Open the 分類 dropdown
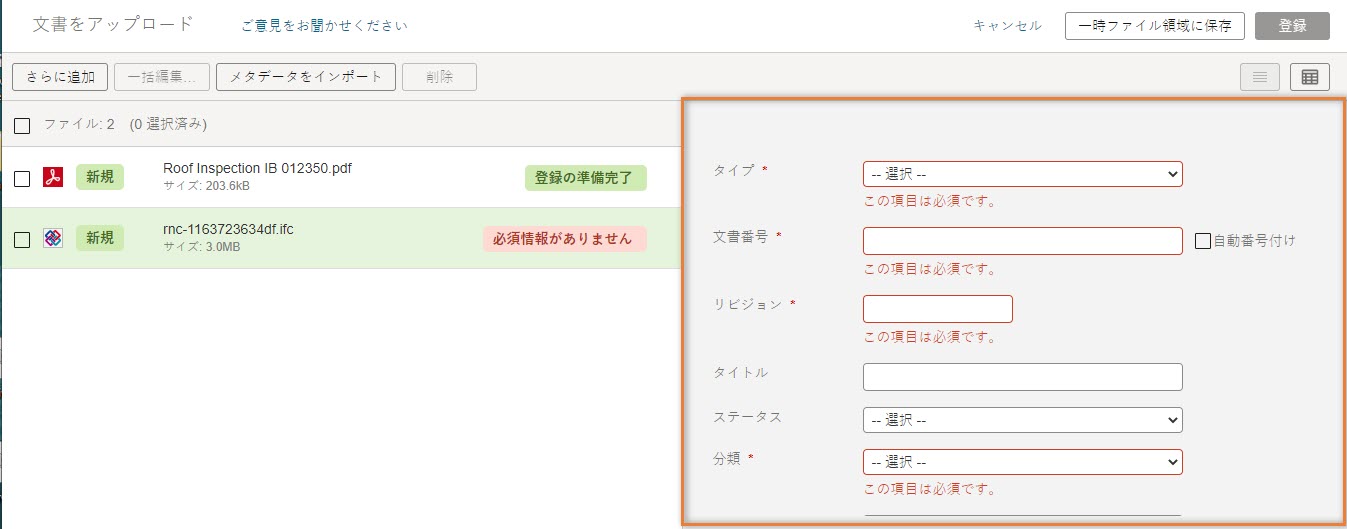 click(x=1022, y=462)
